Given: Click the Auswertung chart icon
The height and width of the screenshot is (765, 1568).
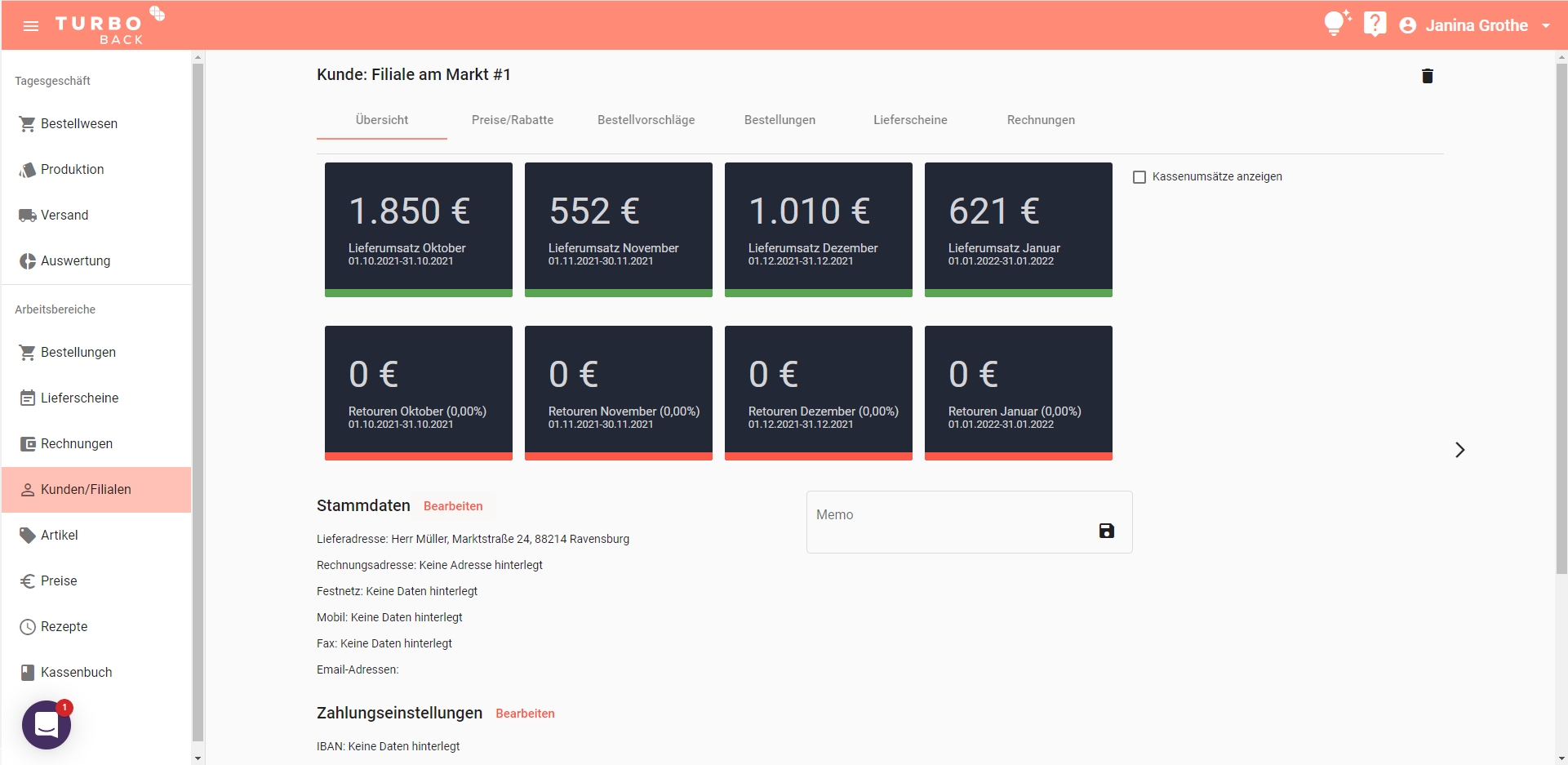Looking at the screenshot, I should tap(27, 261).
